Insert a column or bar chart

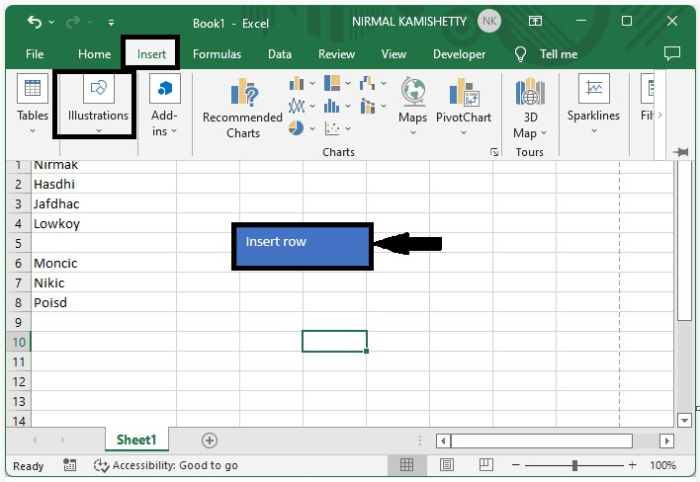(301, 83)
